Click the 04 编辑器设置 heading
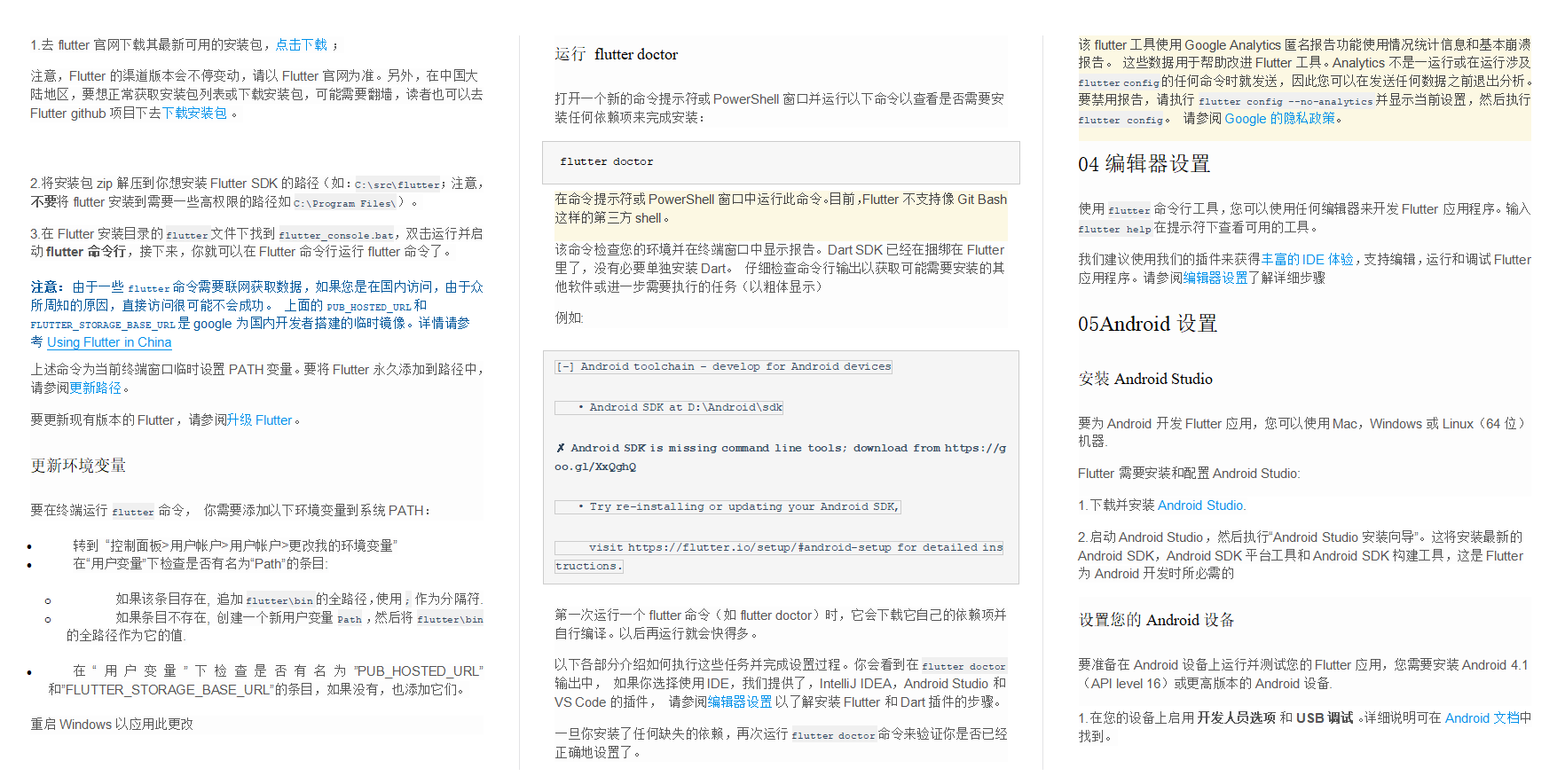Screen dimensions: 1565x784 pyautogui.click(x=1144, y=164)
